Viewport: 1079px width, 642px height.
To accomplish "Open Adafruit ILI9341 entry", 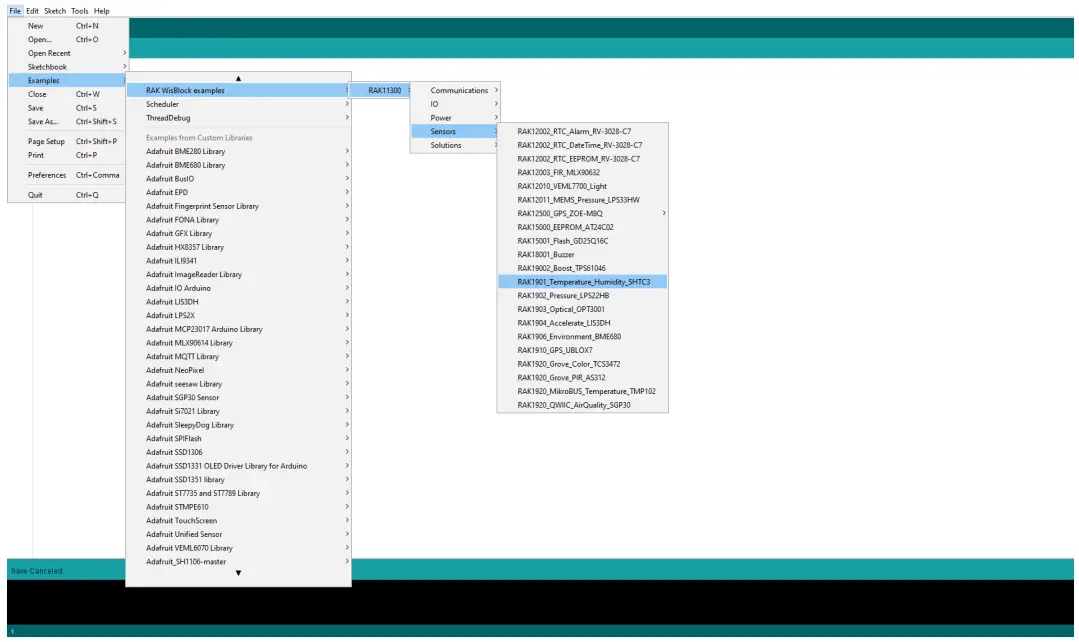I will pyautogui.click(x=238, y=261).
